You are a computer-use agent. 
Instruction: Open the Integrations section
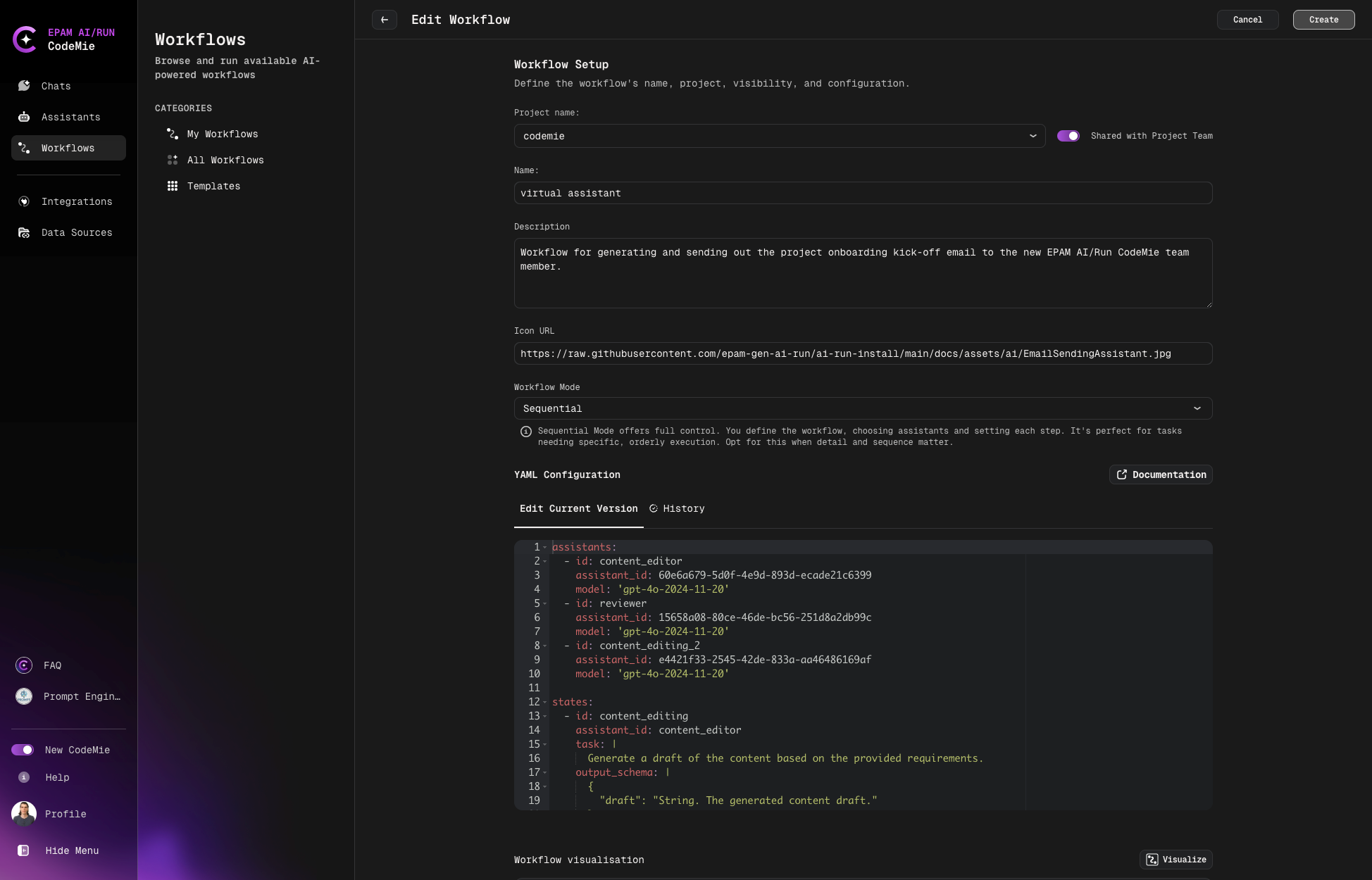pos(76,201)
